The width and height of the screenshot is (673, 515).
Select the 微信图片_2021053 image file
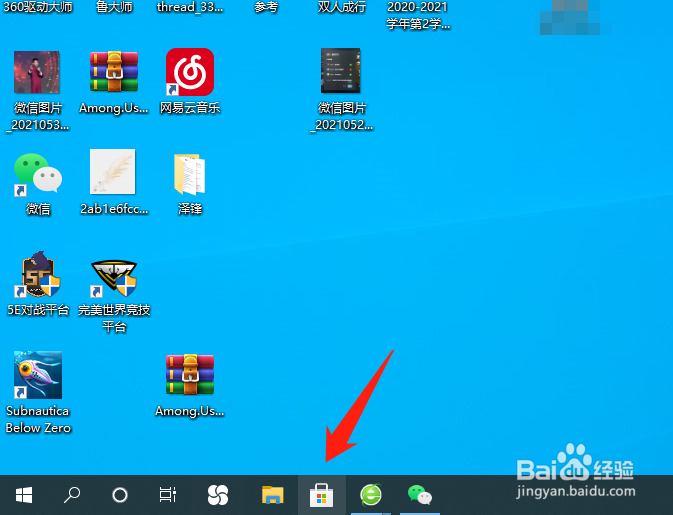click(38, 91)
